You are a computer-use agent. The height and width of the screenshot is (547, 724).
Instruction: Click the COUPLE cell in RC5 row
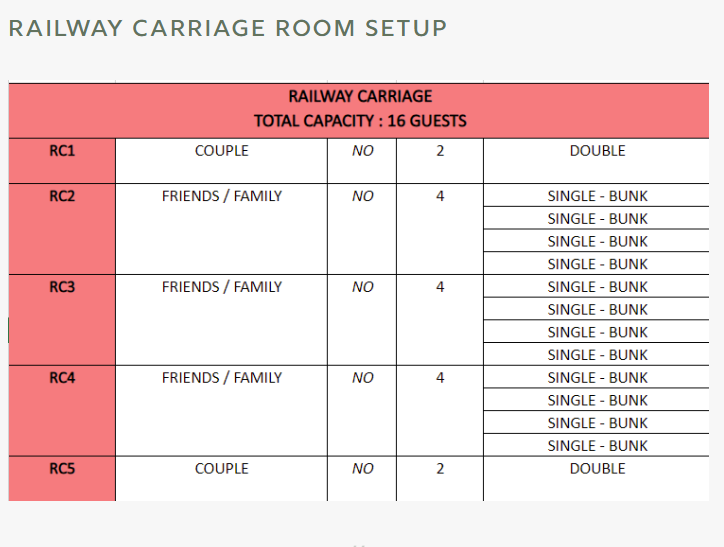tap(222, 479)
